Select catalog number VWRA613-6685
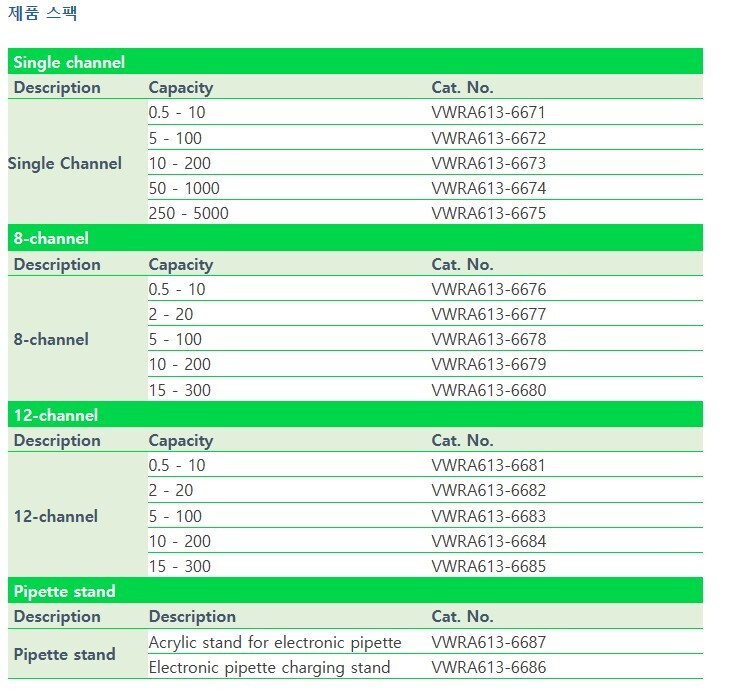 (488, 566)
